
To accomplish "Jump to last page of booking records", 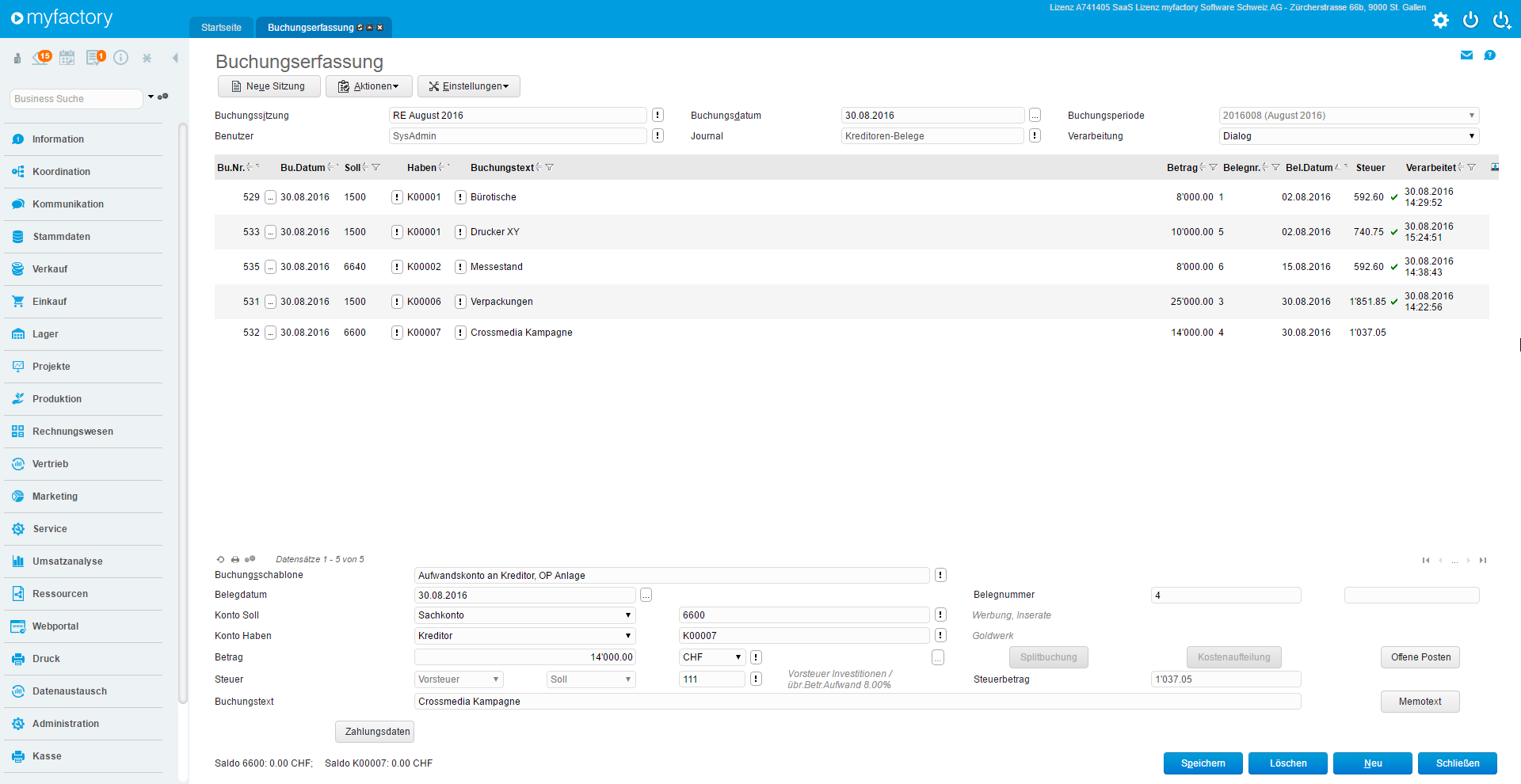I will [1483, 561].
